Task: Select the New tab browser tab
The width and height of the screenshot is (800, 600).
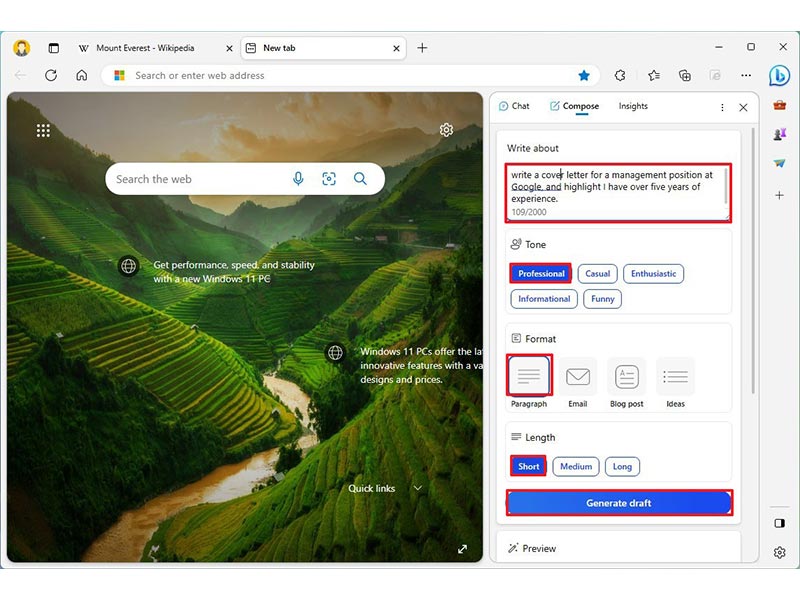Action: [323, 48]
